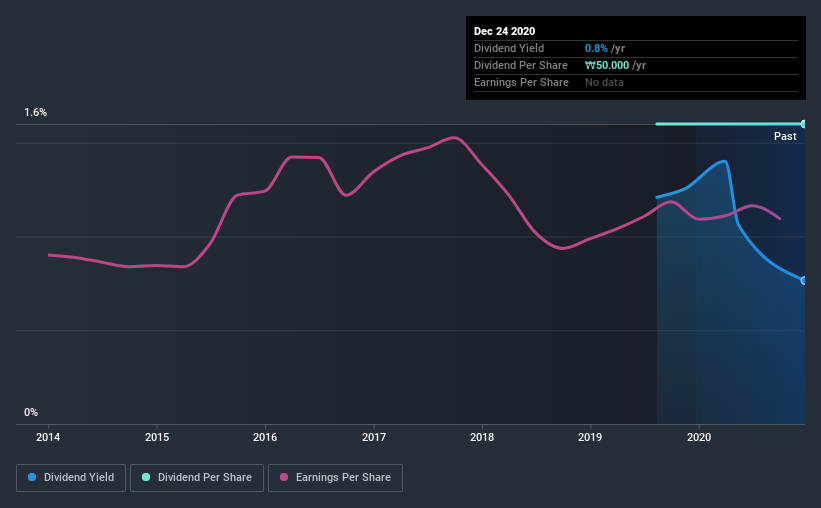Viewport: 821px width, 508px height.
Task: Click the ₩50.000 dividend per share value
Action: pyautogui.click(x=607, y=65)
